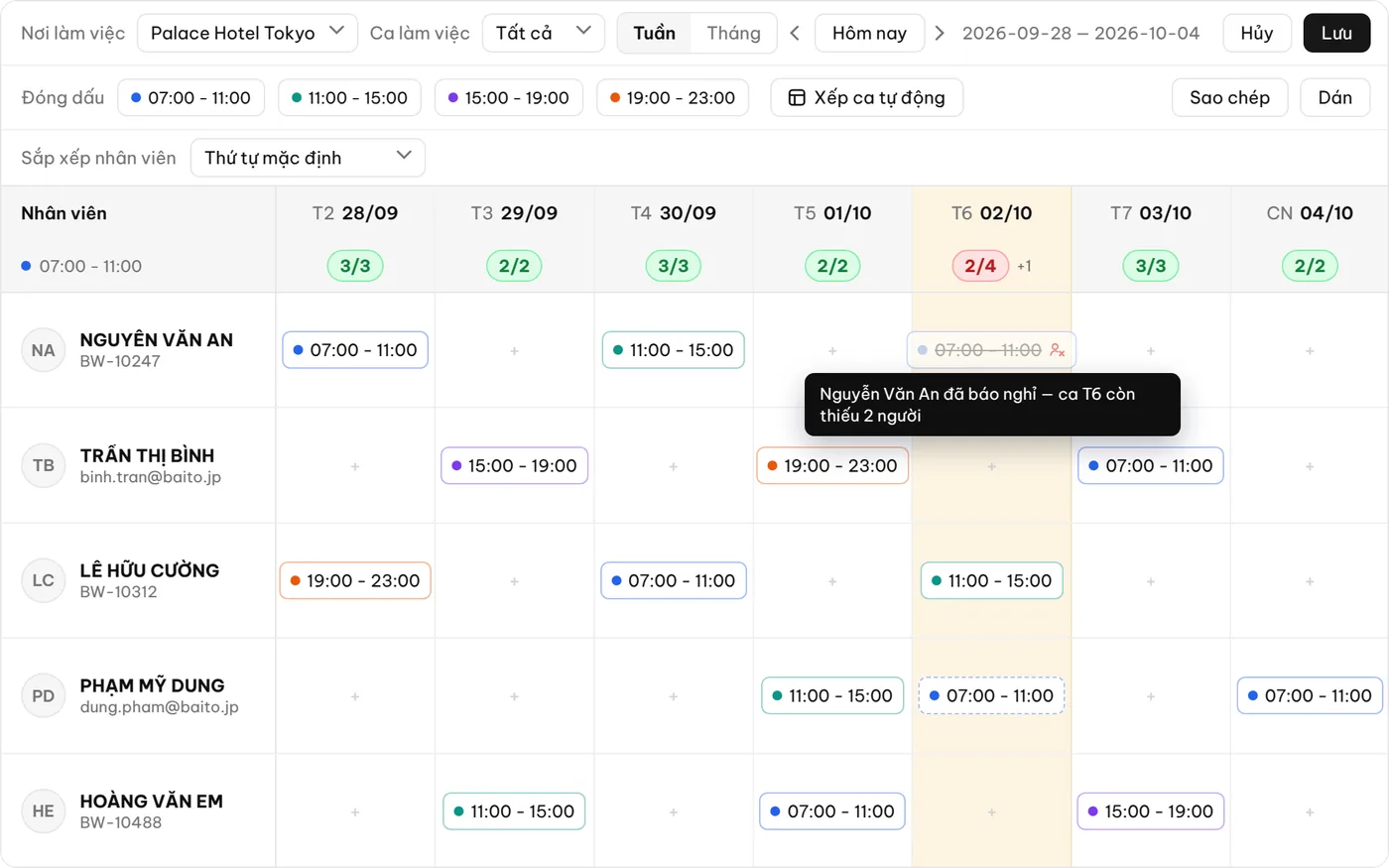Click the Sao chép copy button

(x=1229, y=97)
